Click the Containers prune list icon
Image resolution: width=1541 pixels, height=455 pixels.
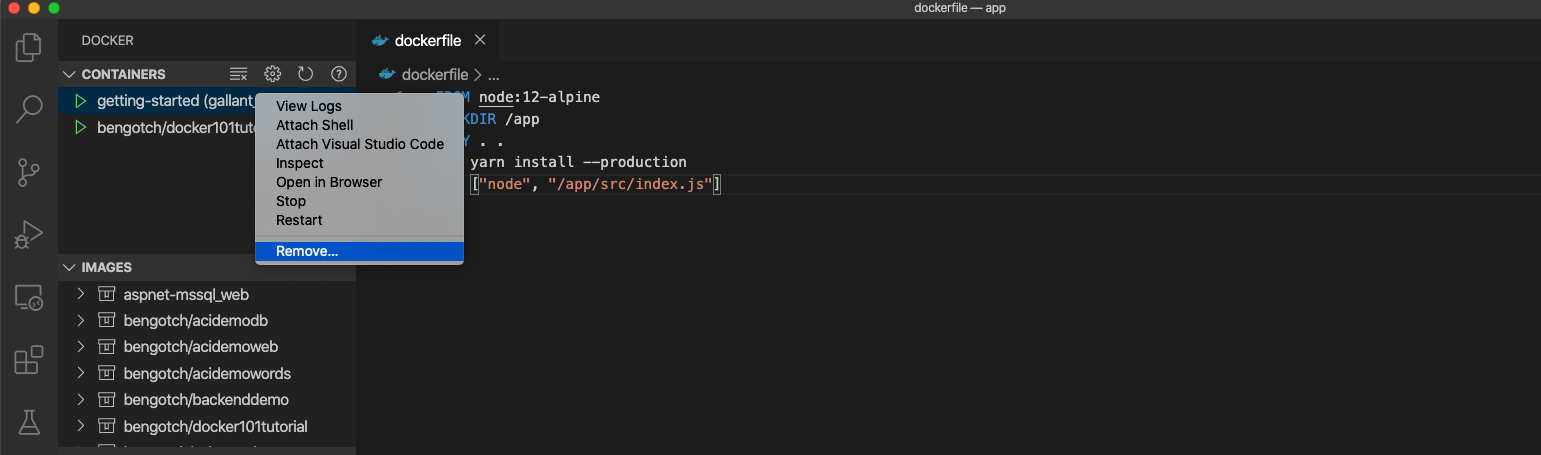tap(238, 74)
